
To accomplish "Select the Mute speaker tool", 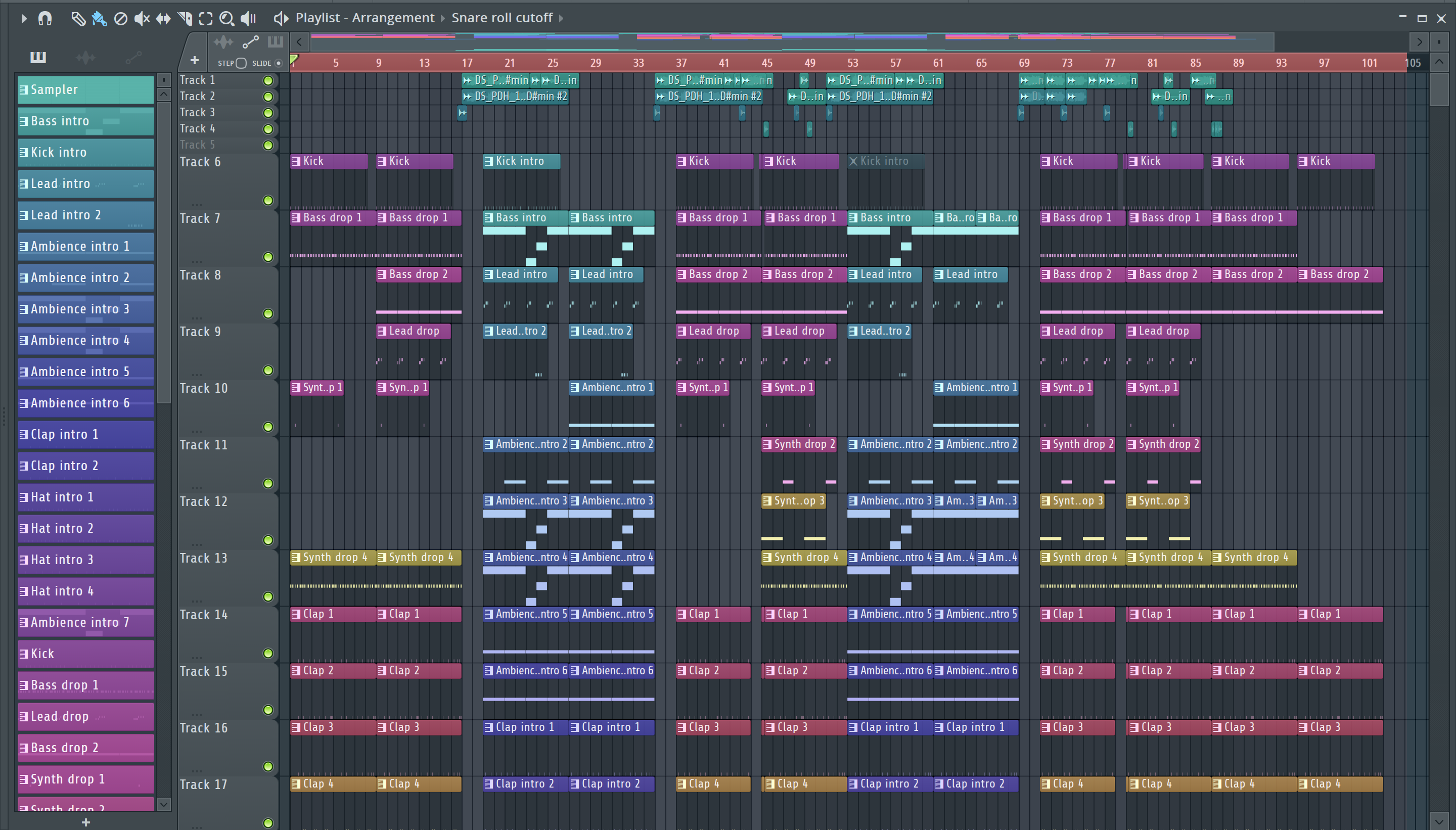I will 142,19.
